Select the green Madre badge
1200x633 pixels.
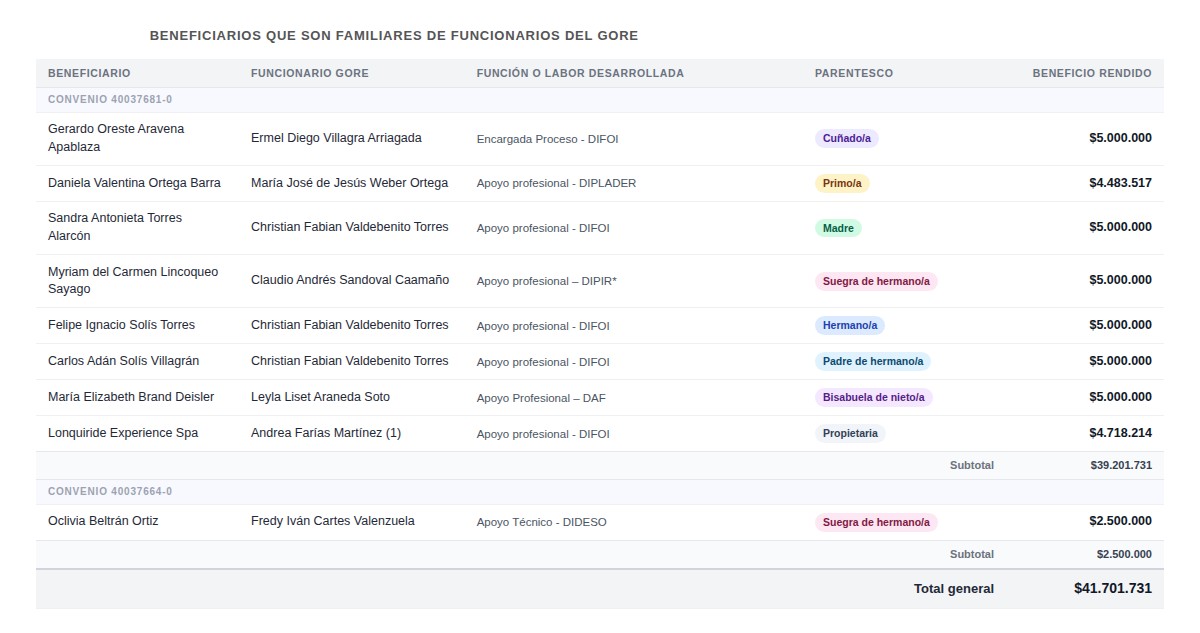[x=838, y=228]
